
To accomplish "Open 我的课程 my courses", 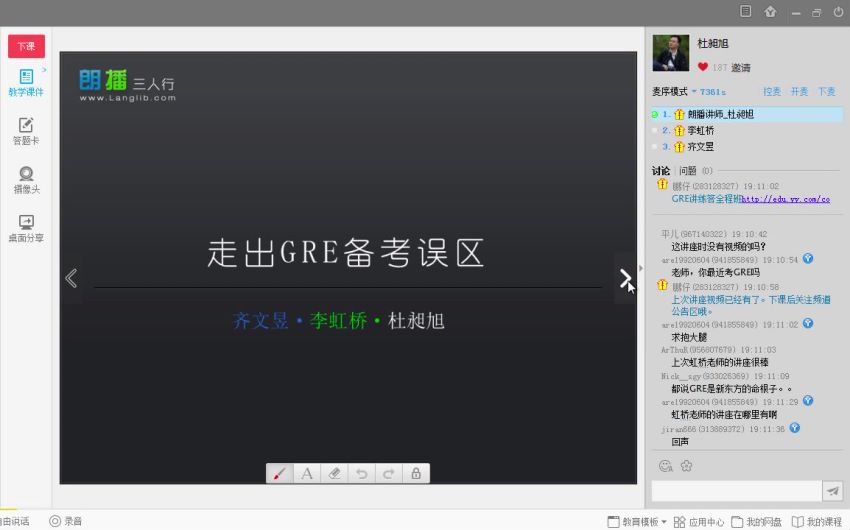I will click(817, 522).
